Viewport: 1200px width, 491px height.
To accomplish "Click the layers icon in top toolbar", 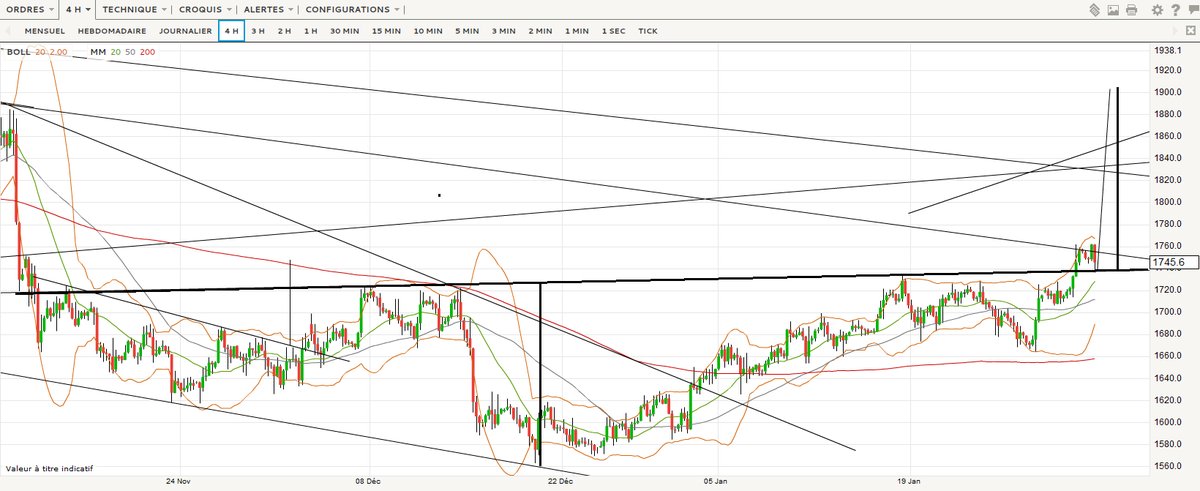I will pos(1093,10).
